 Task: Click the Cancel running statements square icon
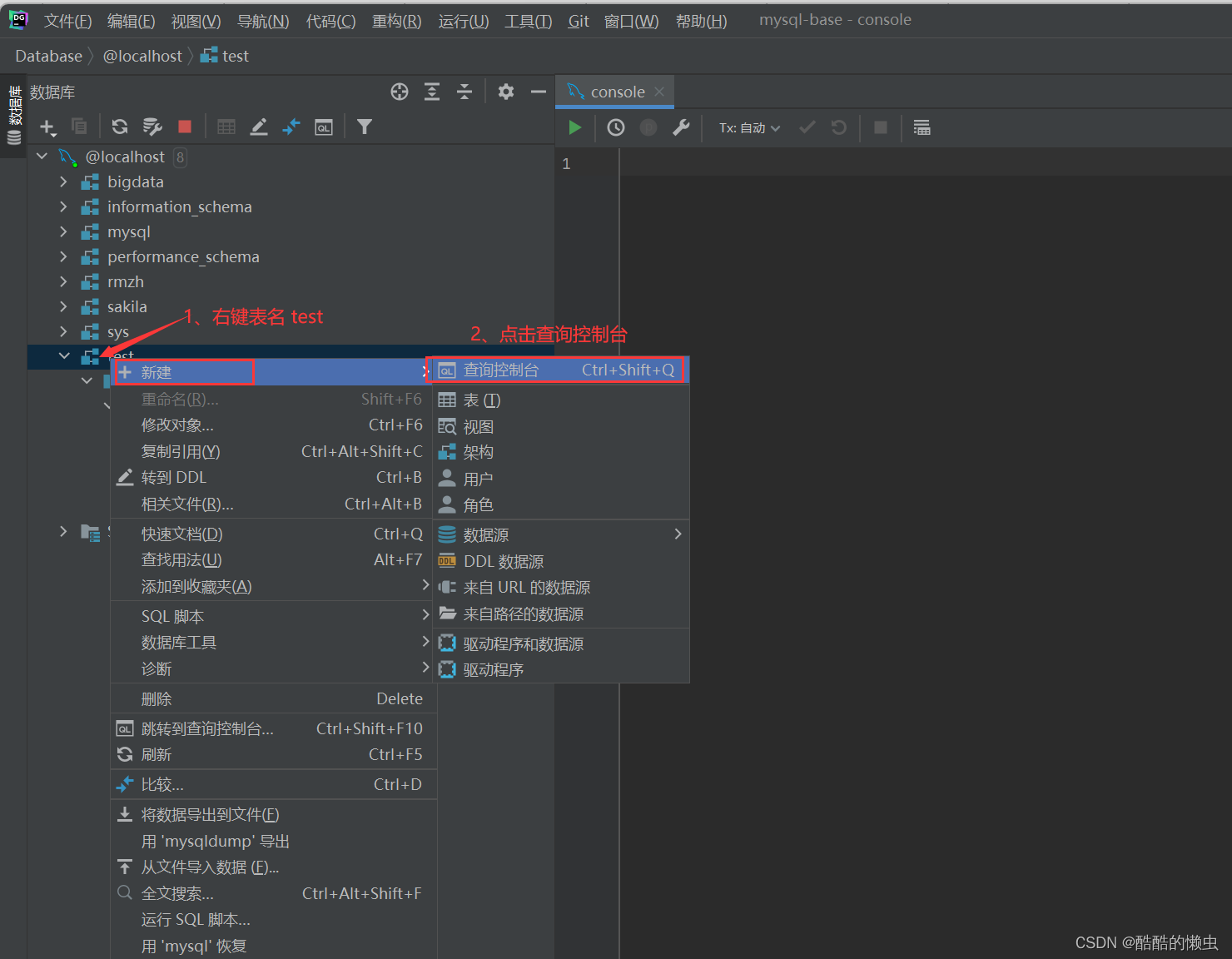pyautogui.click(x=881, y=127)
